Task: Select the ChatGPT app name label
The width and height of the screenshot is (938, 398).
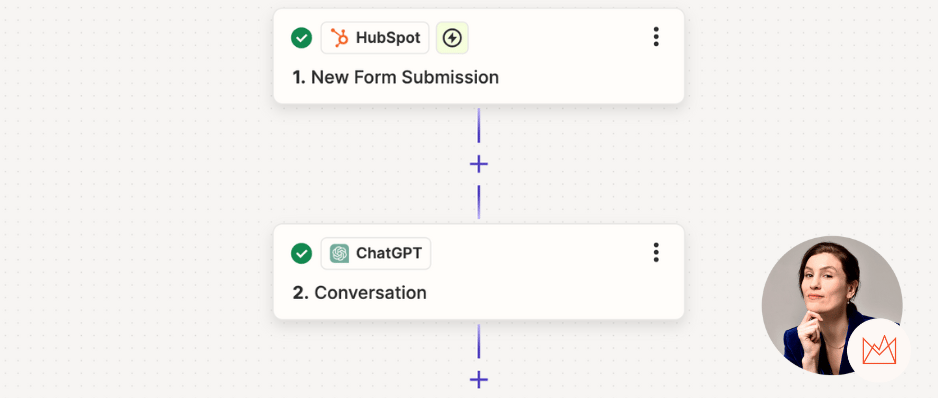Action: [389, 253]
